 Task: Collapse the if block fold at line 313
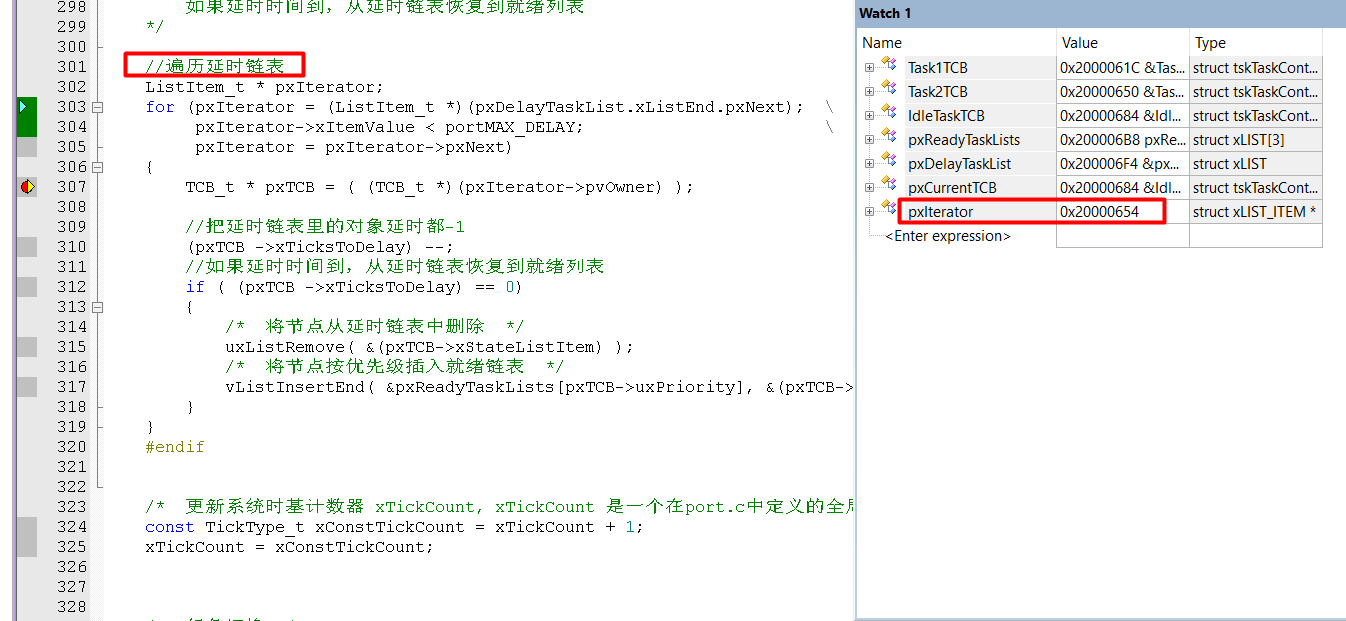tap(98, 307)
